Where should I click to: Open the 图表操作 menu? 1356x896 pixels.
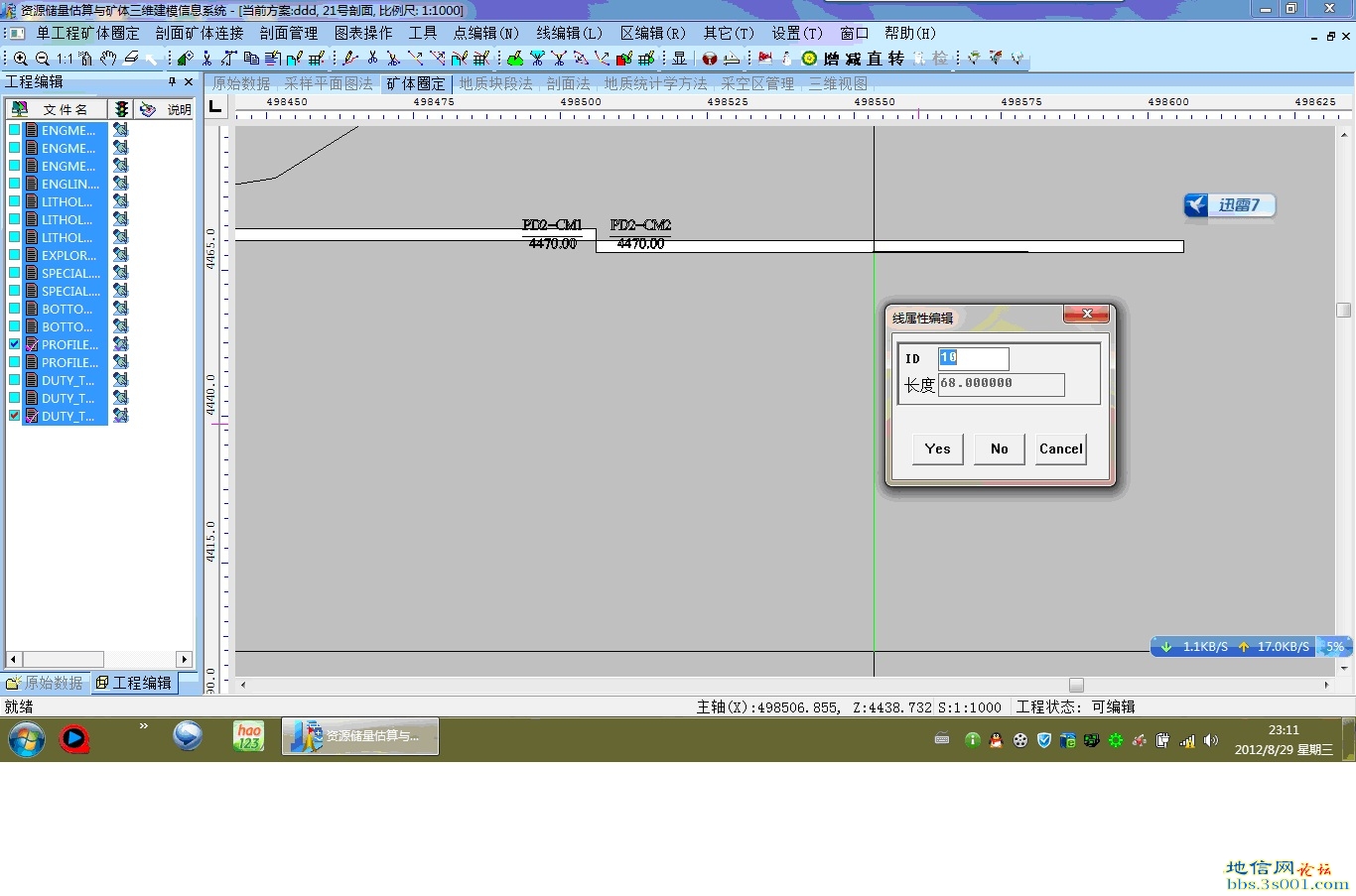363,33
